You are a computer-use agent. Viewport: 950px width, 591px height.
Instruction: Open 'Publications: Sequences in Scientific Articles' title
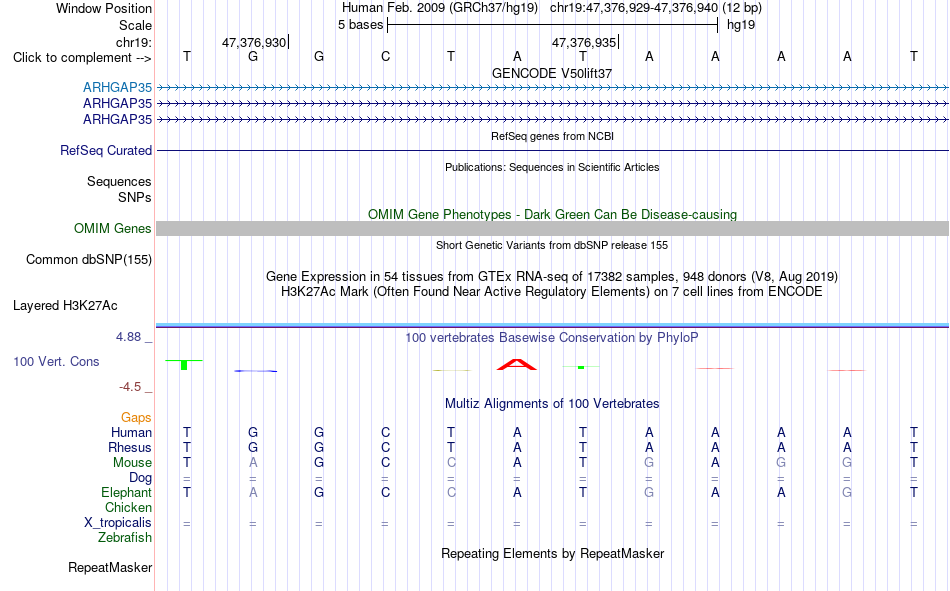pyautogui.click(x=552, y=167)
